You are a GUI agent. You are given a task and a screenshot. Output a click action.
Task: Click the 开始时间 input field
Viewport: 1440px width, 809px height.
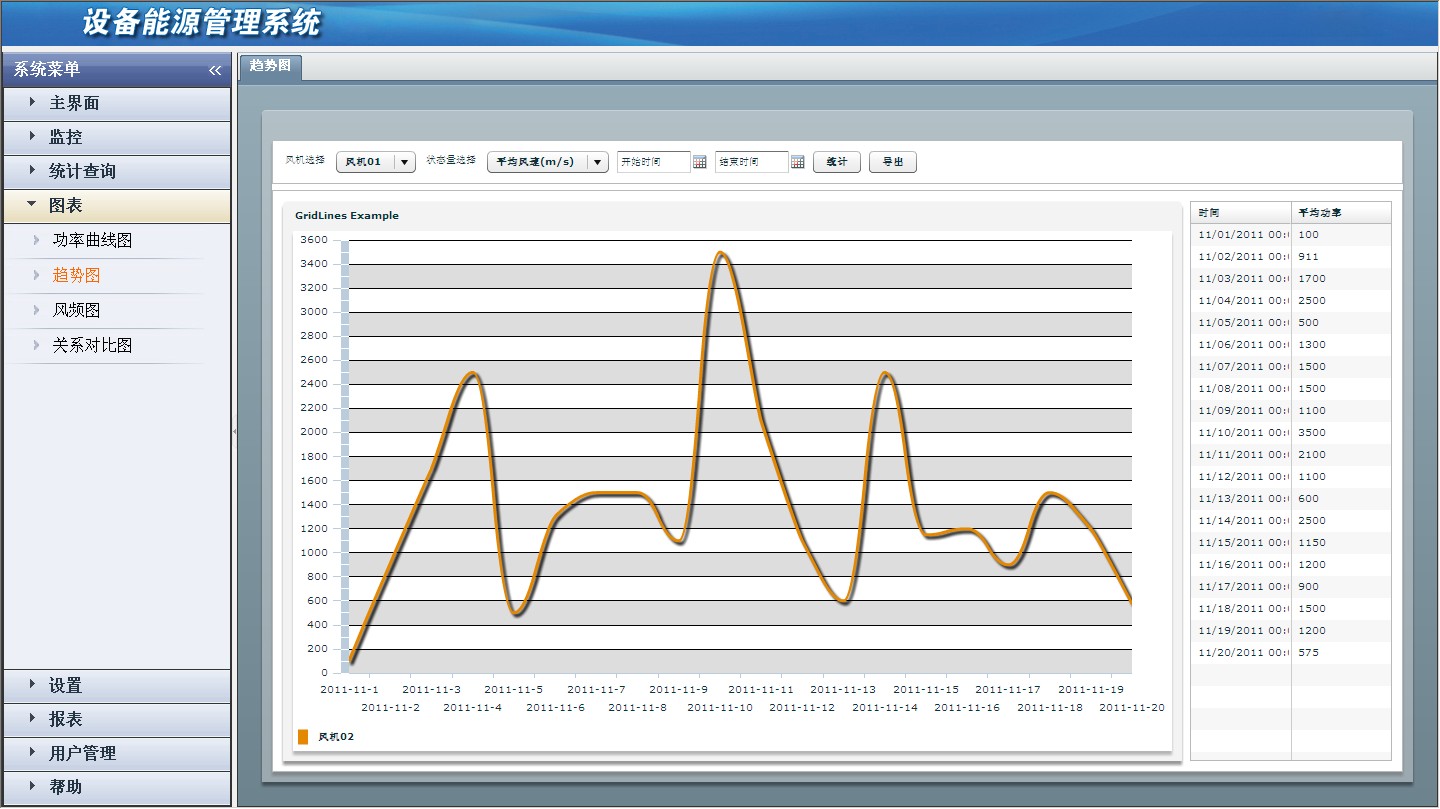tap(653, 162)
